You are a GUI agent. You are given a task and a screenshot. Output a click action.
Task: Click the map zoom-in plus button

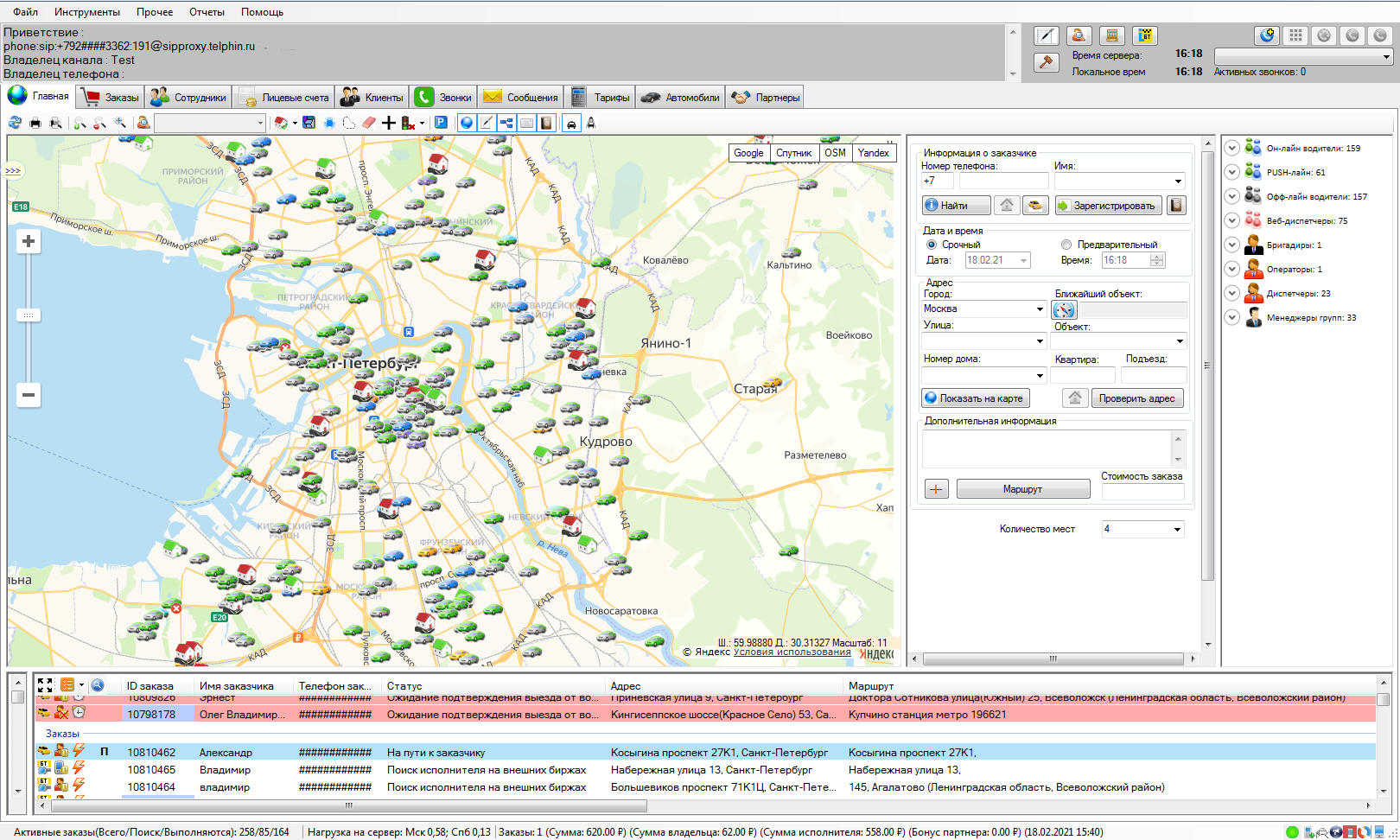click(29, 241)
